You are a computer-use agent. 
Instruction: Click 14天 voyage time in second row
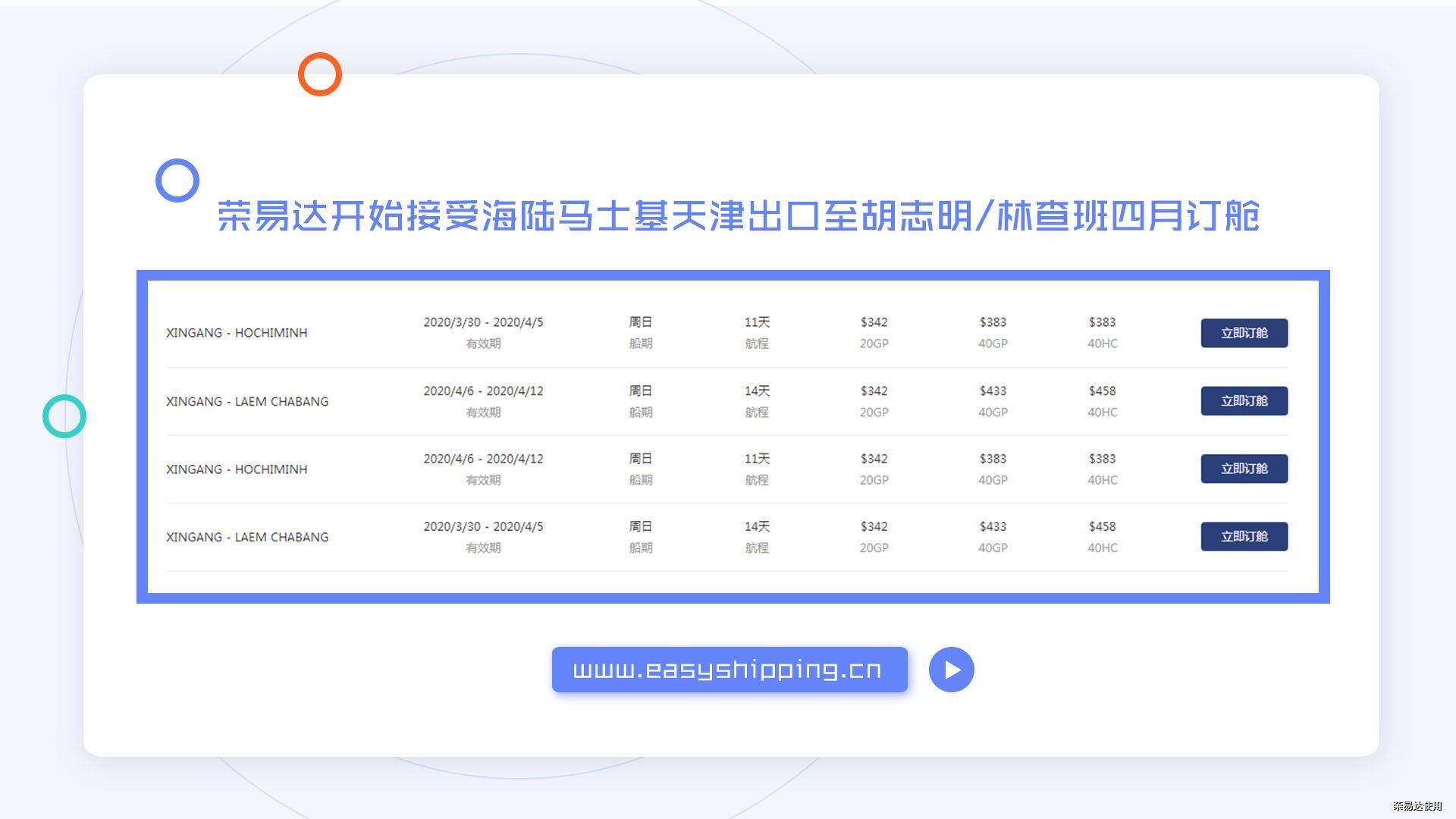click(757, 391)
